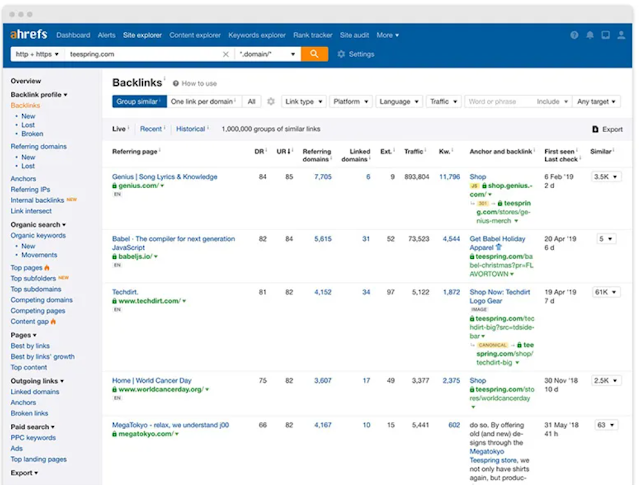Open the user account icon
The height and width of the screenshot is (496, 639).
(621, 35)
